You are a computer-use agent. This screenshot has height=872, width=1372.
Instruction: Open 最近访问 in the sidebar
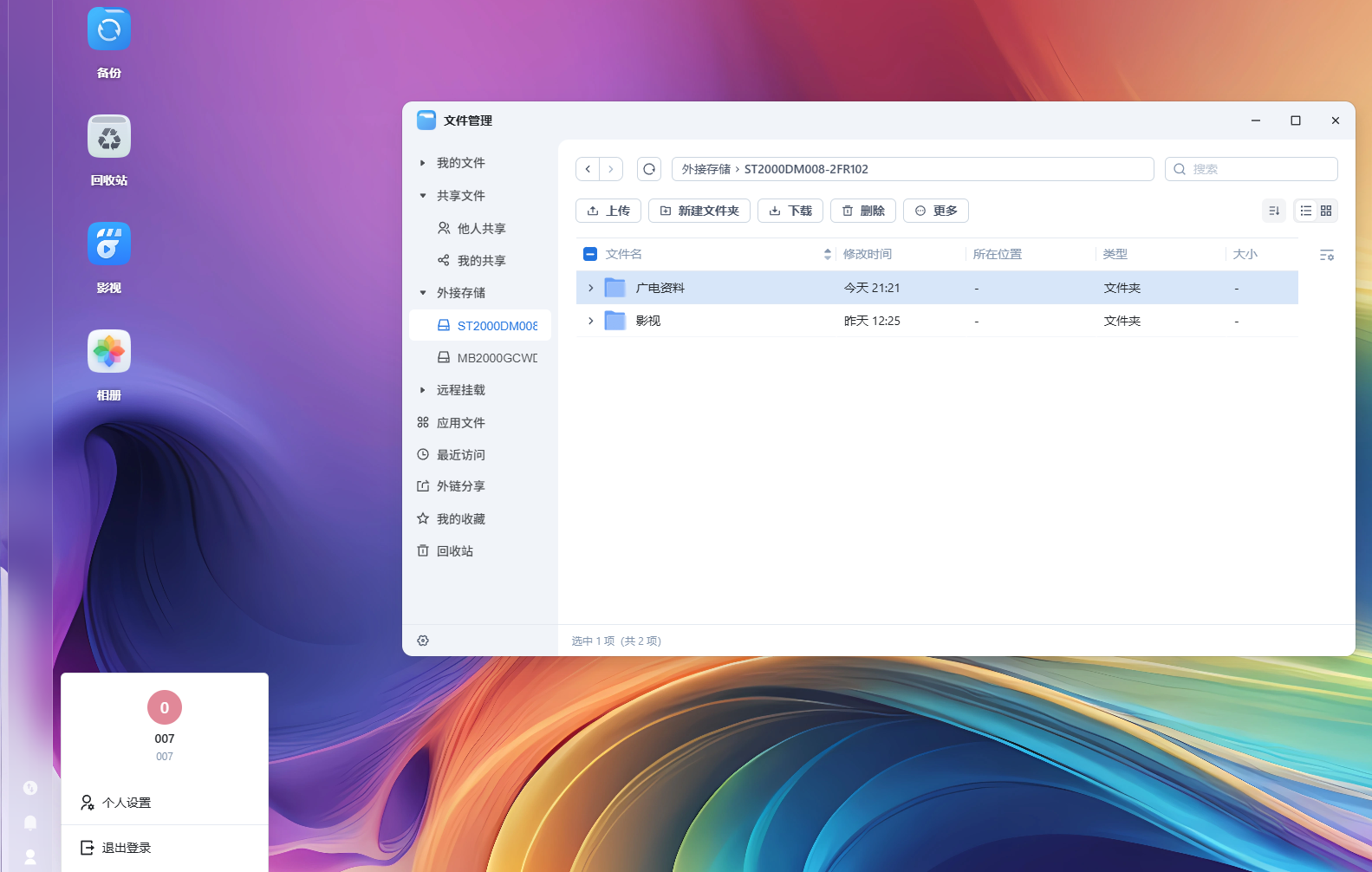[460, 455]
